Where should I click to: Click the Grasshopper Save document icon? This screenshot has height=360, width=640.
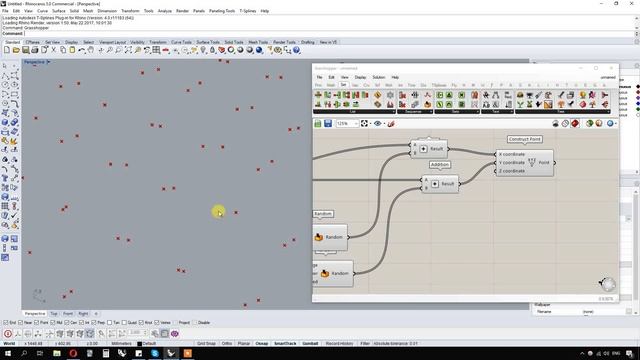pyautogui.click(x=328, y=123)
